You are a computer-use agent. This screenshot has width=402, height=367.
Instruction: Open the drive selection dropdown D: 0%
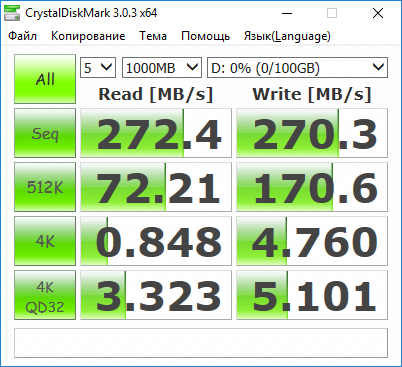[297, 68]
